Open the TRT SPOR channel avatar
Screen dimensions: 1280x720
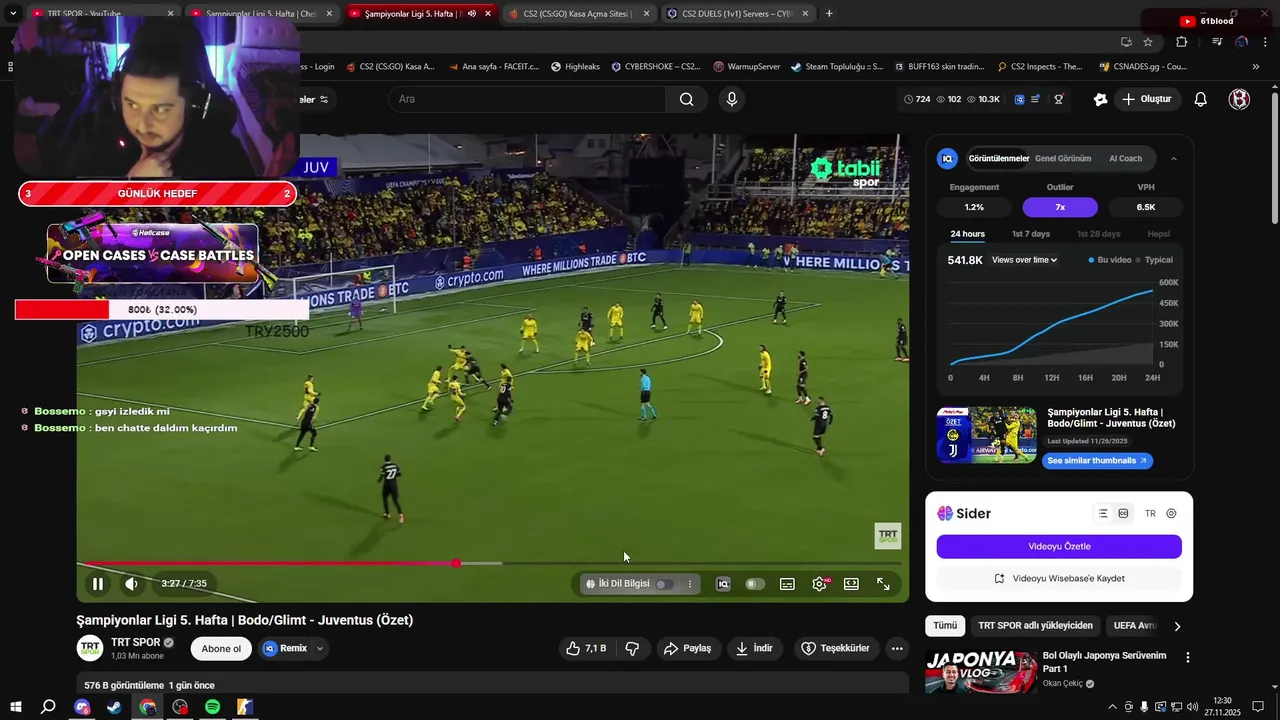(x=90, y=648)
